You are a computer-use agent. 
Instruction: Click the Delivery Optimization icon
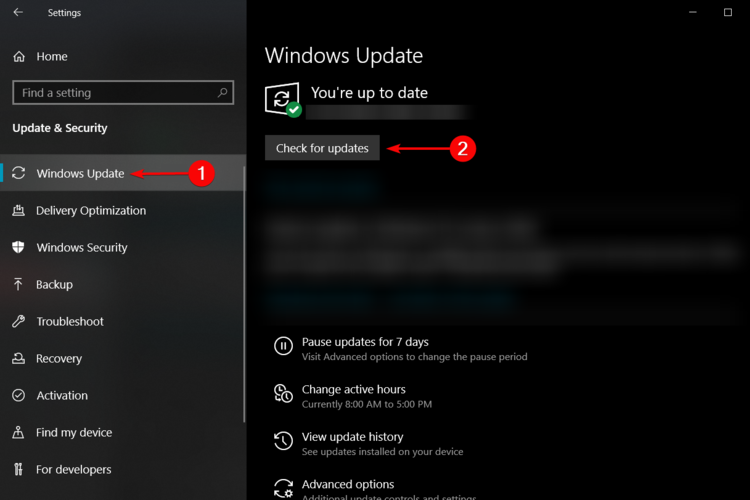click(19, 210)
